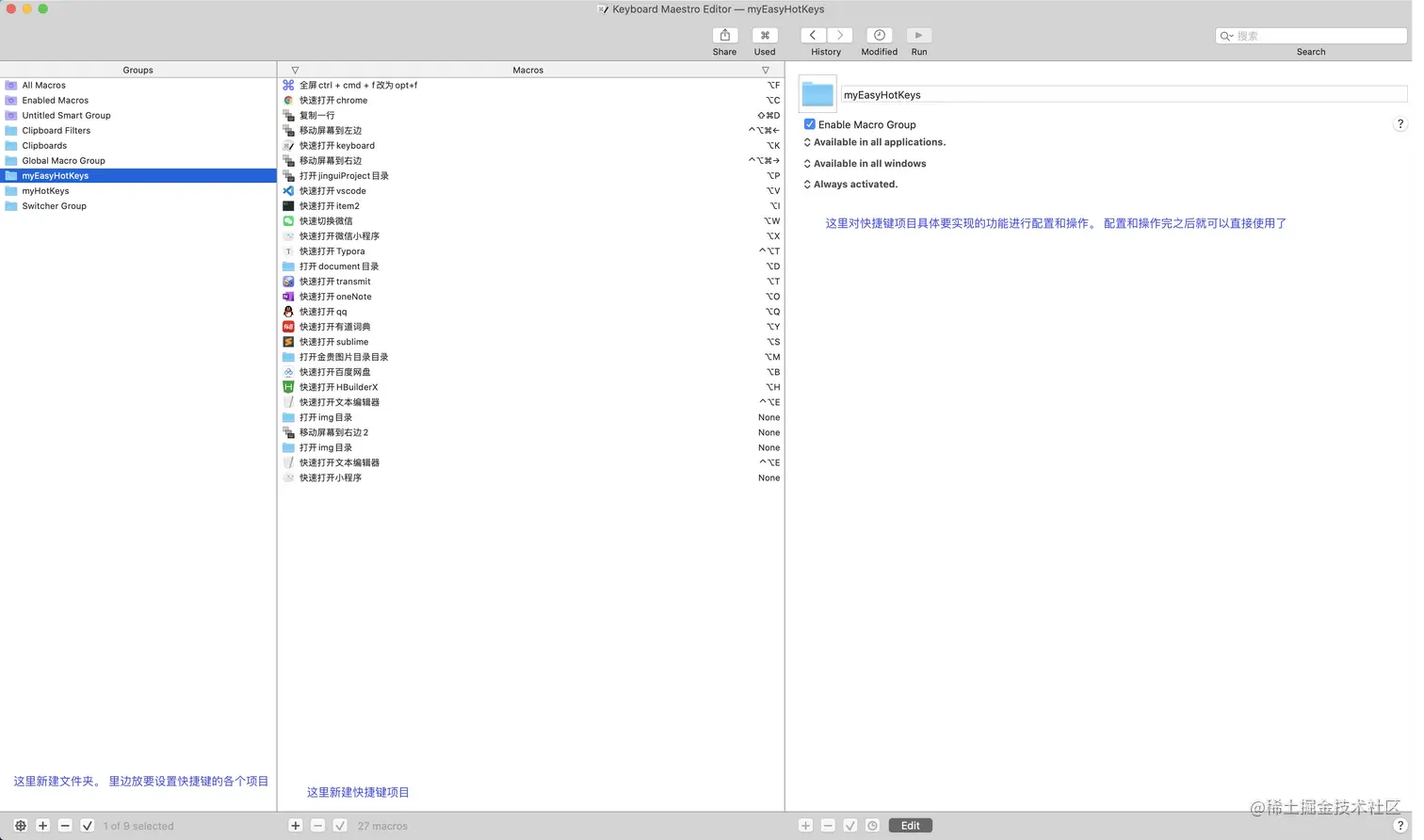Click the groups gear/target icon at bottom left
The image size is (1424, 840).
(20, 826)
